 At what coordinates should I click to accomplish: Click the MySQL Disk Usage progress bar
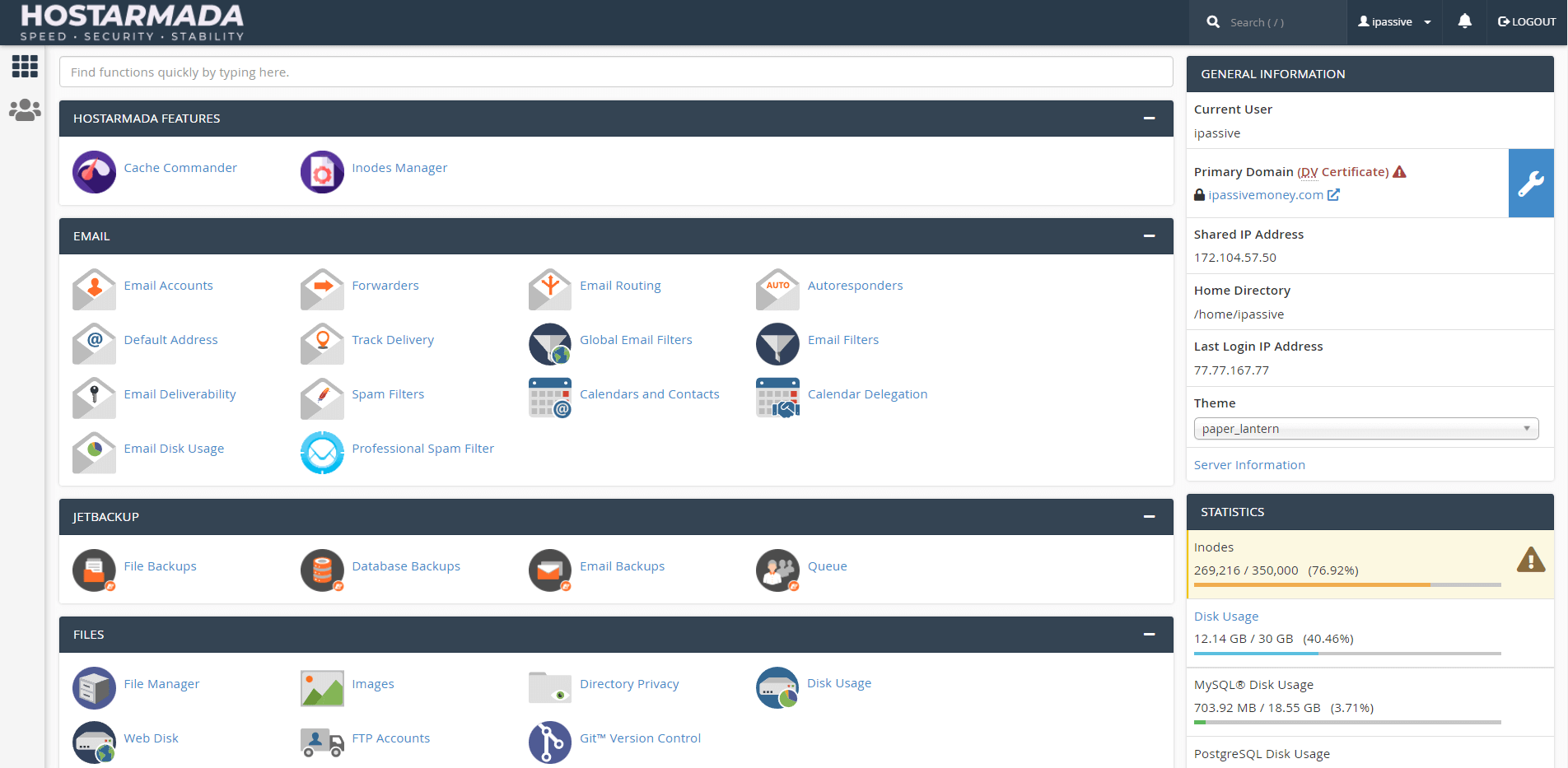coord(1347,723)
